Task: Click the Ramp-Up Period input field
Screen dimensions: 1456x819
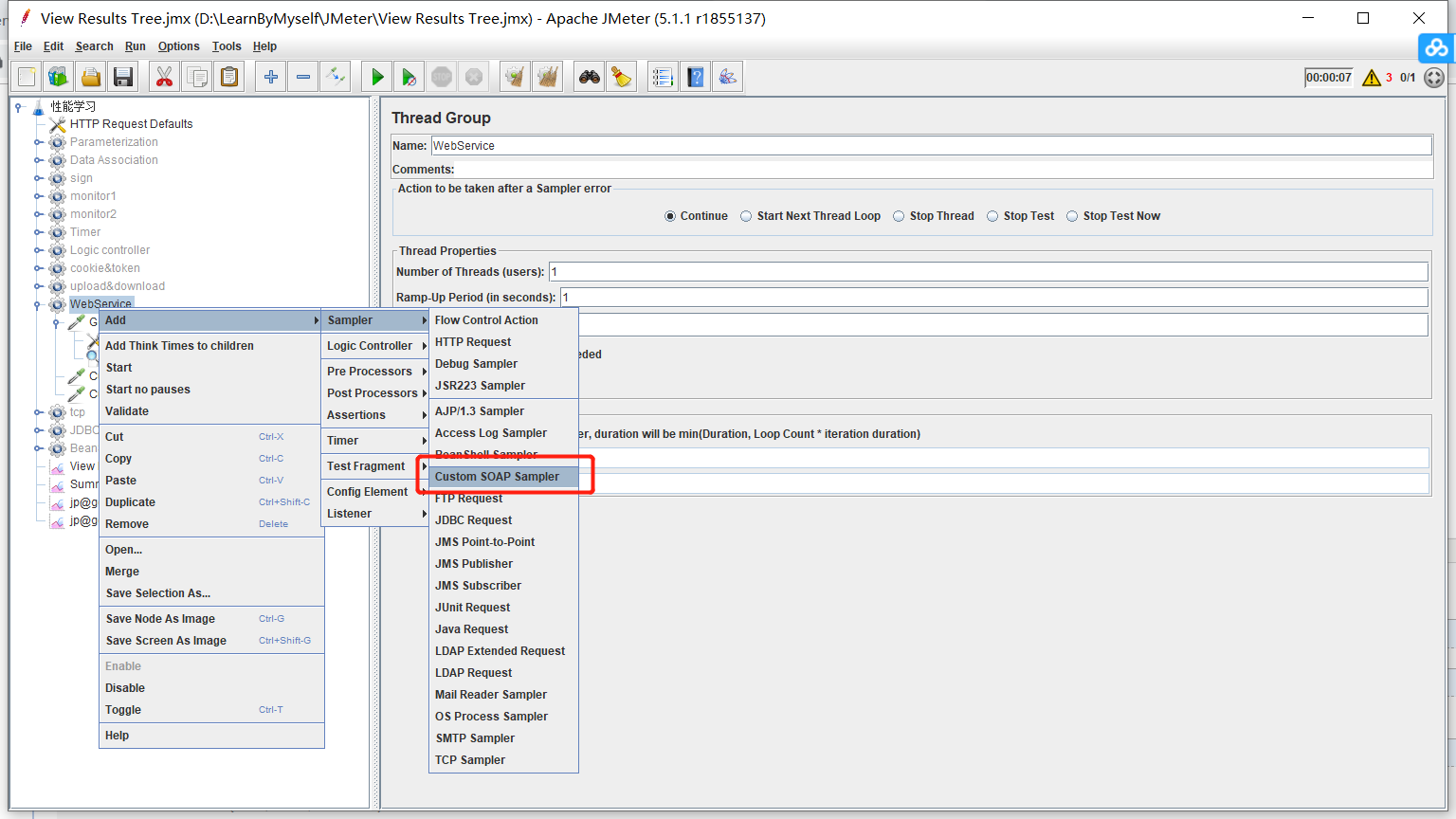Action: click(x=993, y=298)
